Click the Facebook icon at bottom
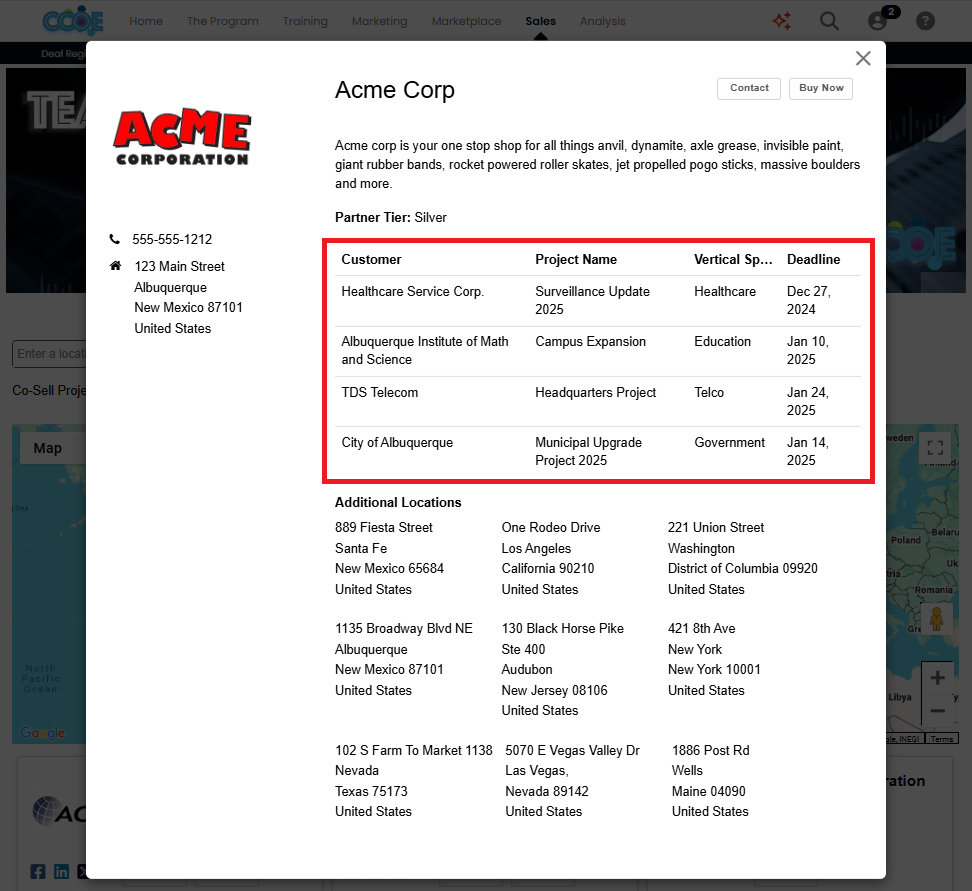Screen dimensions: 972x891 [x=38, y=871]
